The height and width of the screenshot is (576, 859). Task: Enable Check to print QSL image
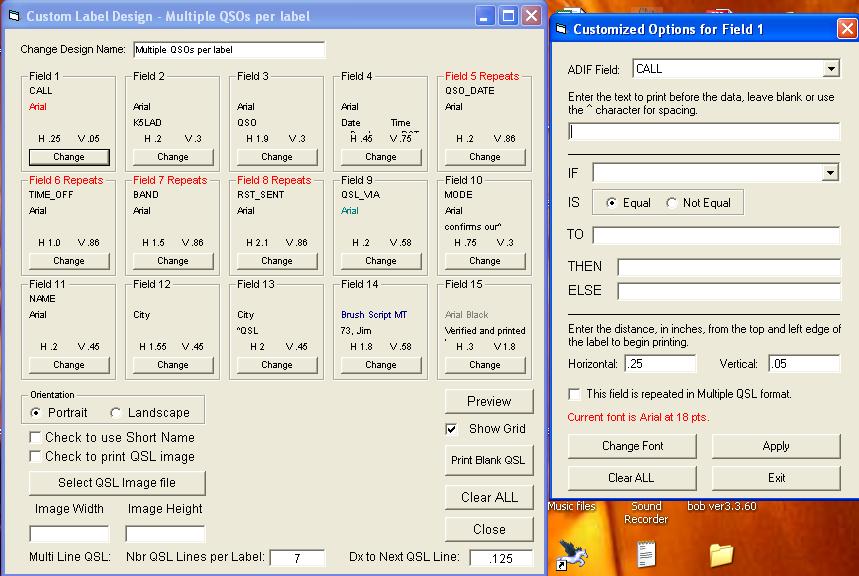pos(35,457)
